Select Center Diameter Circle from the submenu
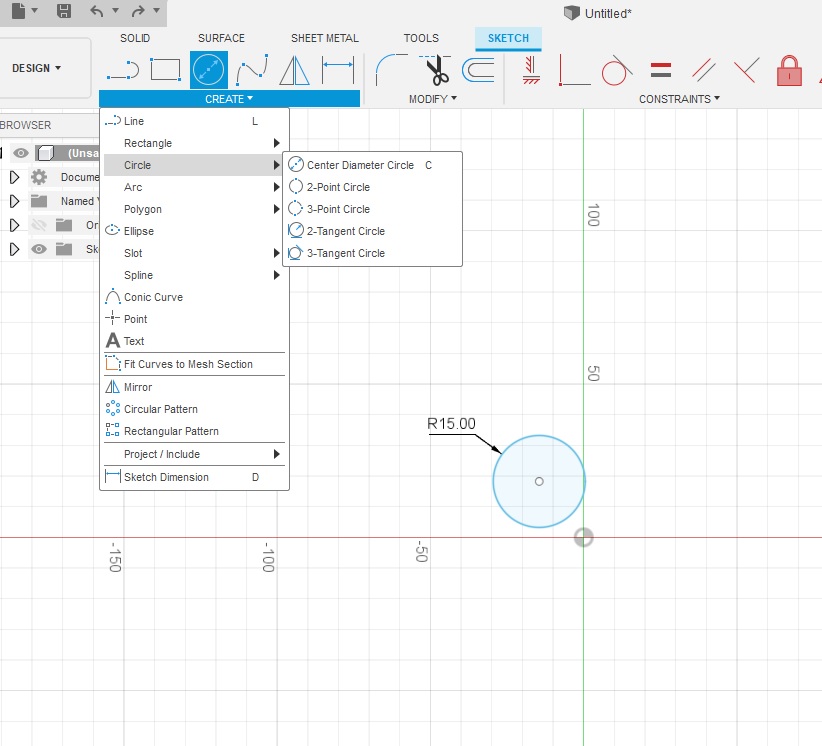The width and height of the screenshot is (822, 746). [x=360, y=164]
